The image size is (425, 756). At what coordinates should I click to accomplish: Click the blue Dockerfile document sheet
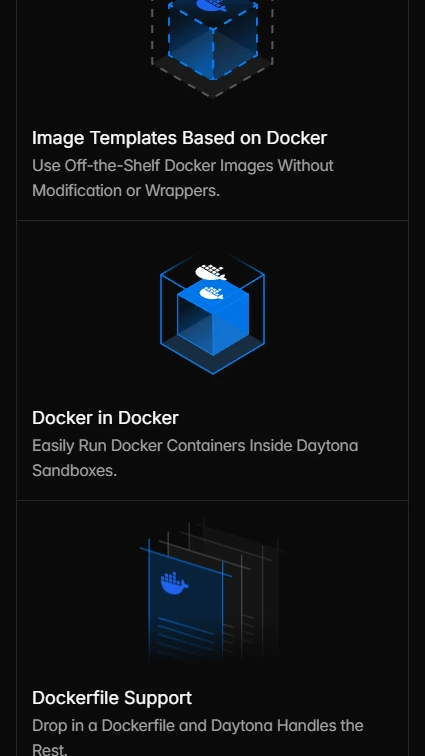pyautogui.click(x=186, y=608)
